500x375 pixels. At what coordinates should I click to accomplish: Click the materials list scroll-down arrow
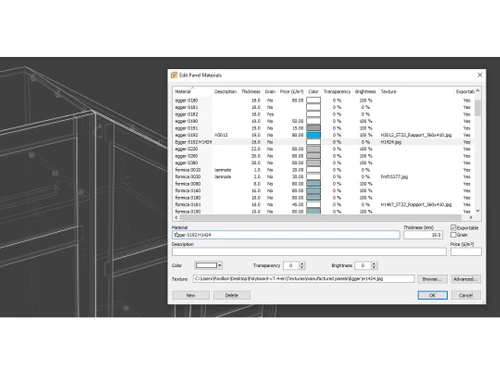pyautogui.click(x=478, y=211)
